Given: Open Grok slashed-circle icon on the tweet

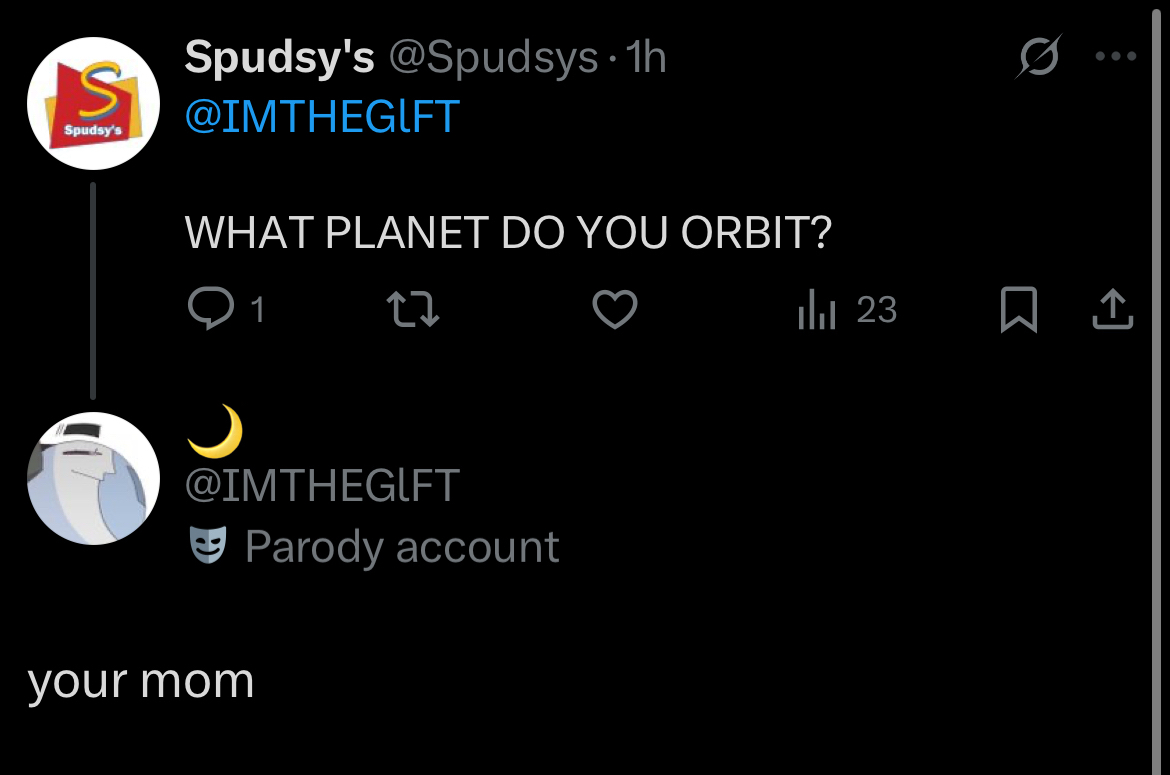Looking at the screenshot, I should (1039, 58).
